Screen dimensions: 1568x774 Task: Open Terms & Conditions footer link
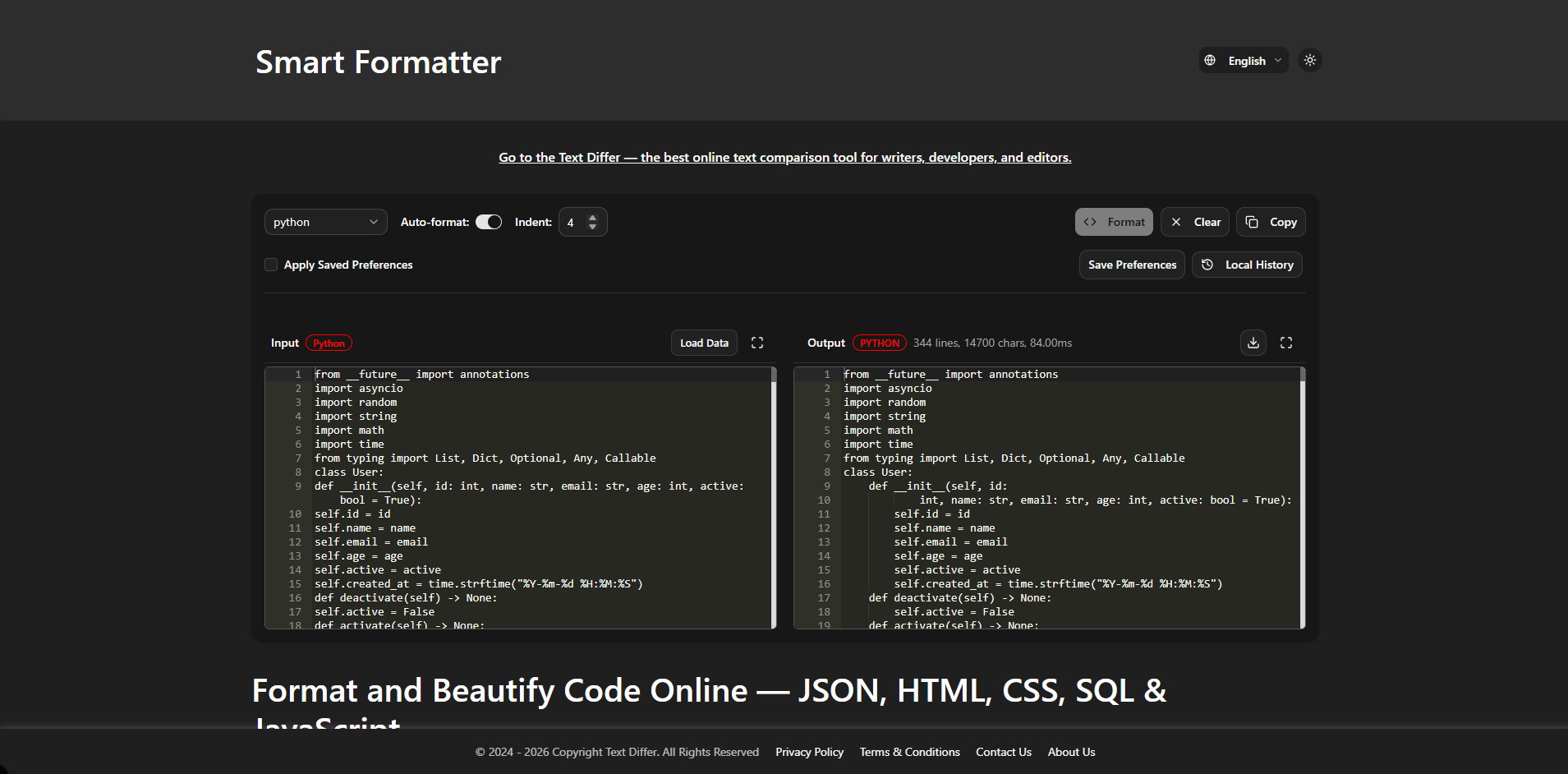click(909, 752)
